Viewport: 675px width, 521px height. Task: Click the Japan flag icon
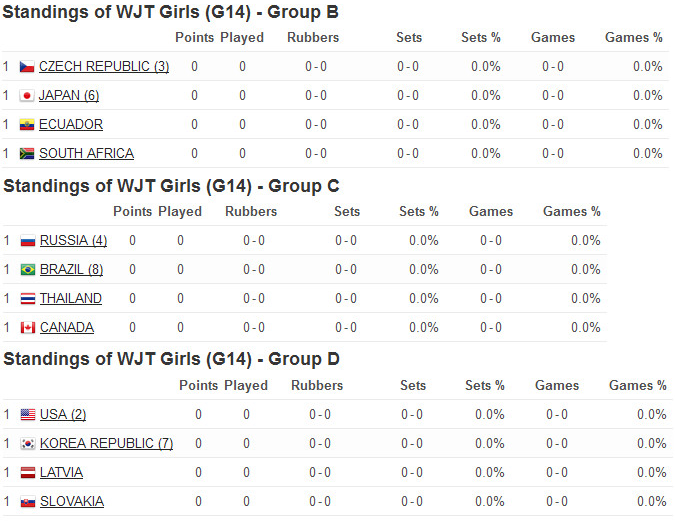[x=27, y=96]
